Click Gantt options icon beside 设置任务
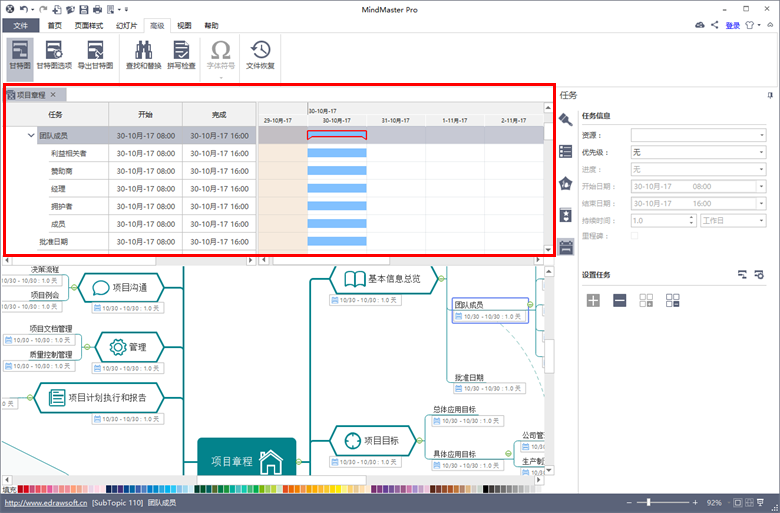This screenshot has width=780, height=513. tap(759, 274)
